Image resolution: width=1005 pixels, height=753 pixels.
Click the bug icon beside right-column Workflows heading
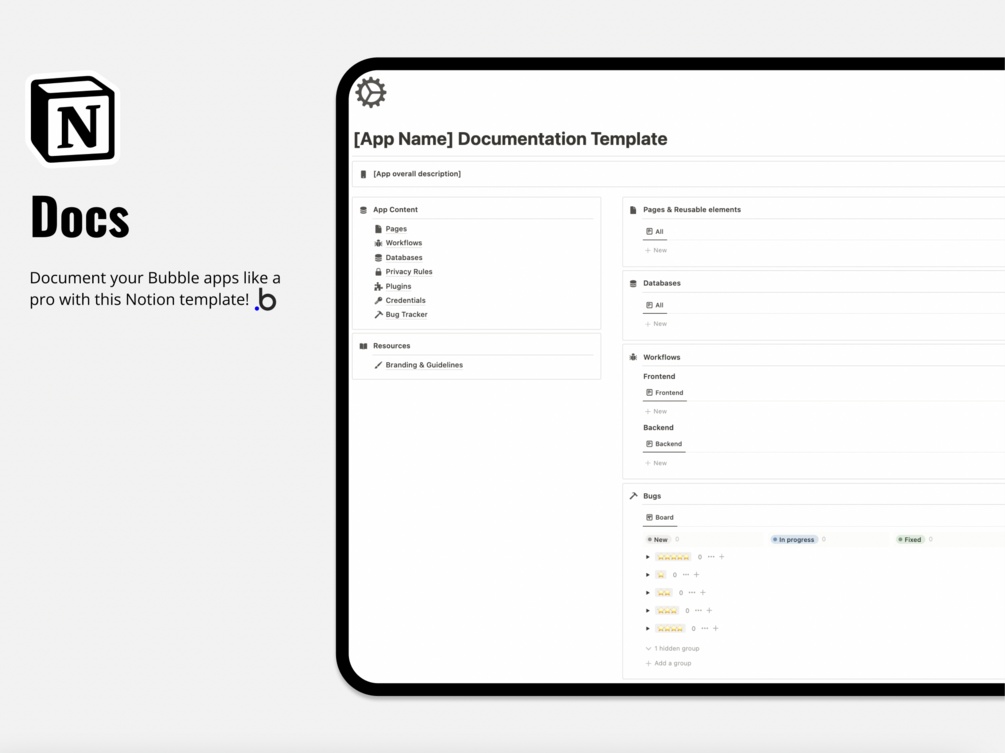[x=633, y=358]
